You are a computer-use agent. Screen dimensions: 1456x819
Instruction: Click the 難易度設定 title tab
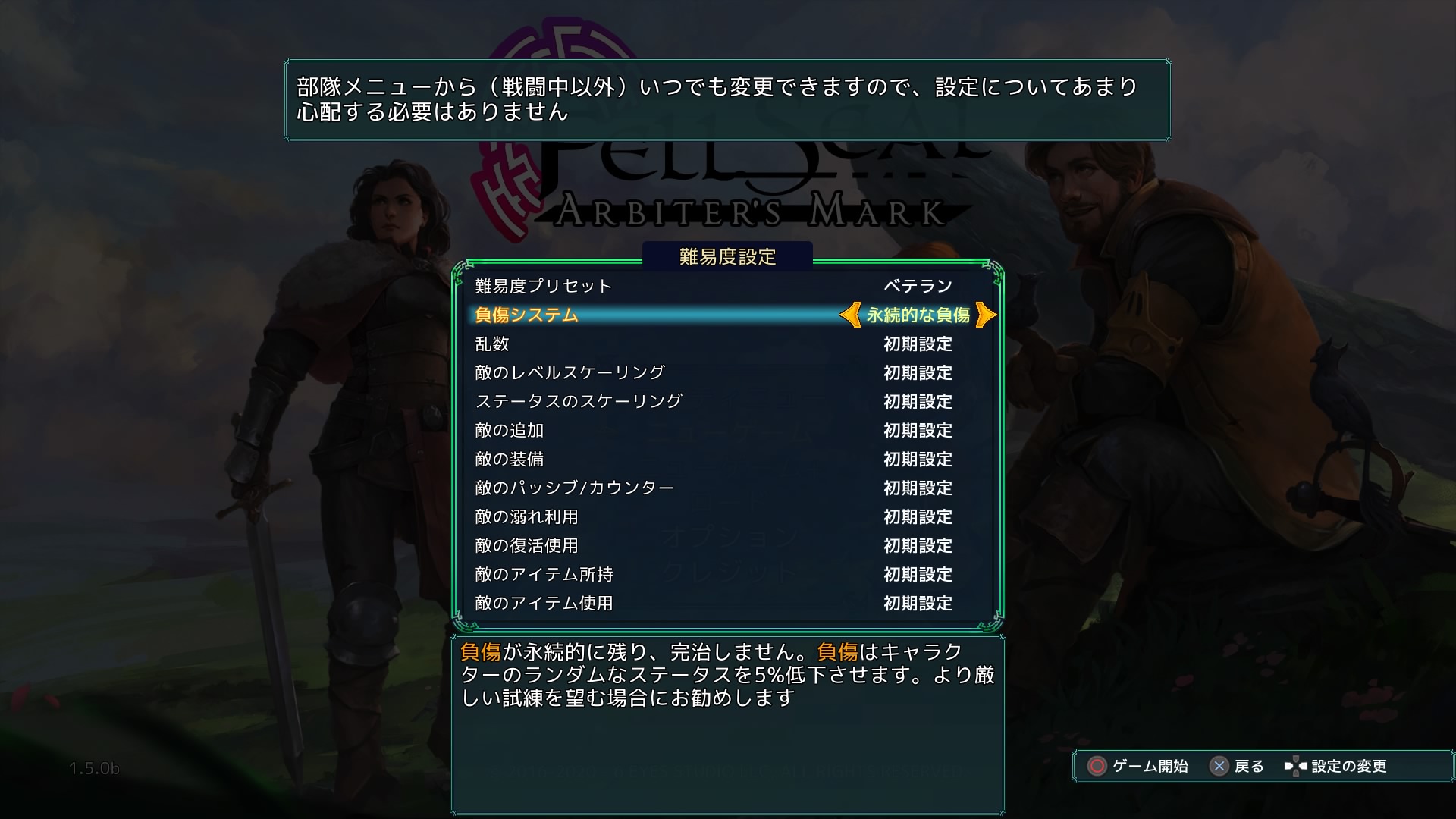point(728,256)
